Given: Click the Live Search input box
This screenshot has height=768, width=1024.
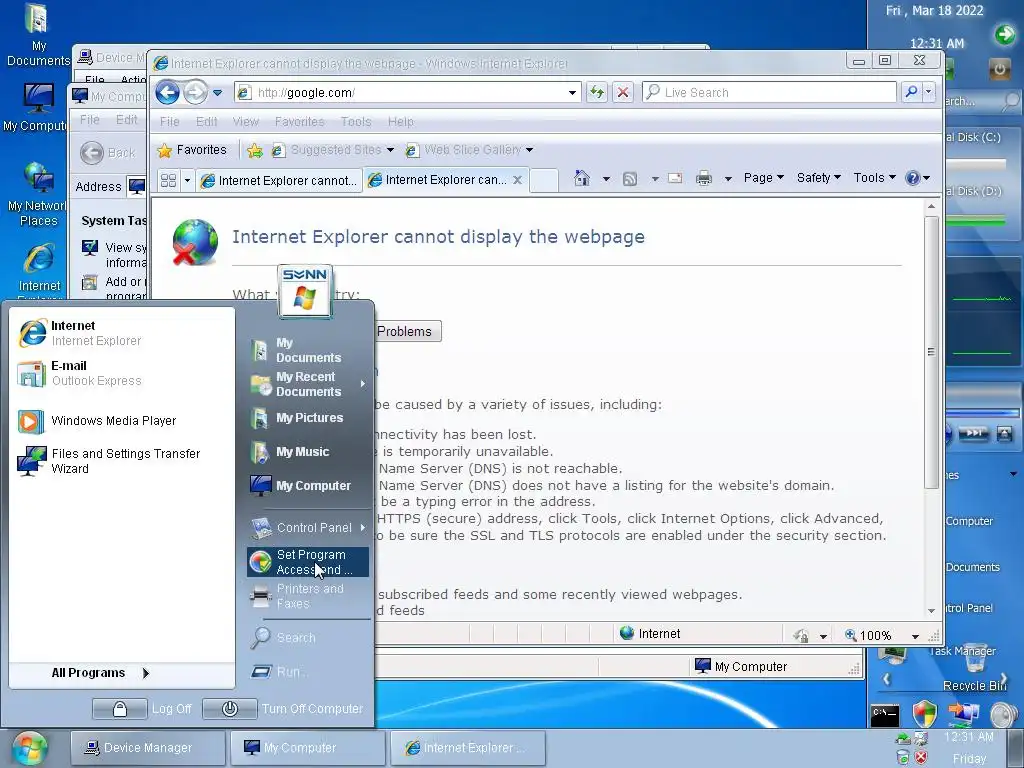Looking at the screenshot, I should click(x=769, y=93).
